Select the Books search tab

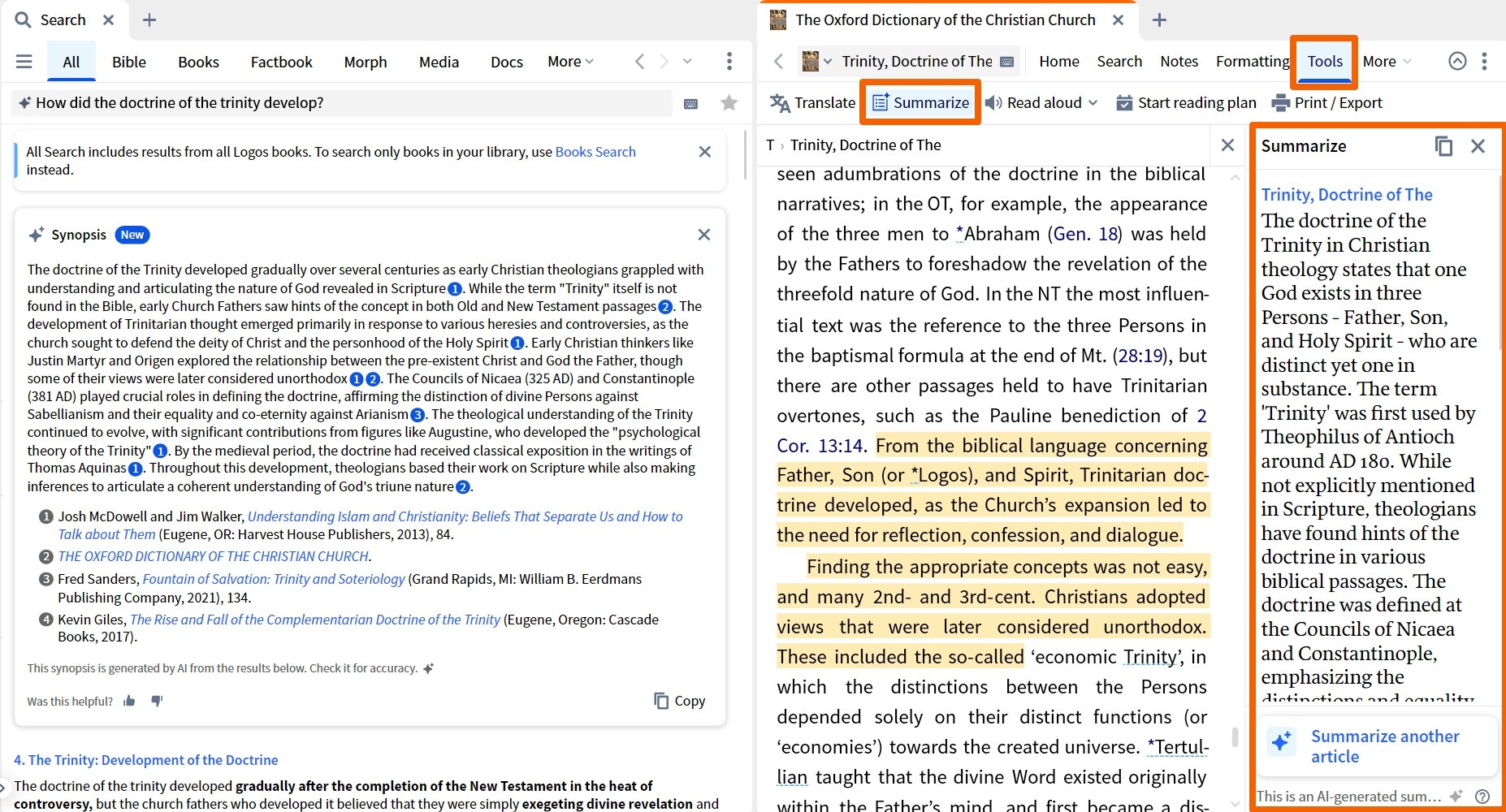(198, 62)
